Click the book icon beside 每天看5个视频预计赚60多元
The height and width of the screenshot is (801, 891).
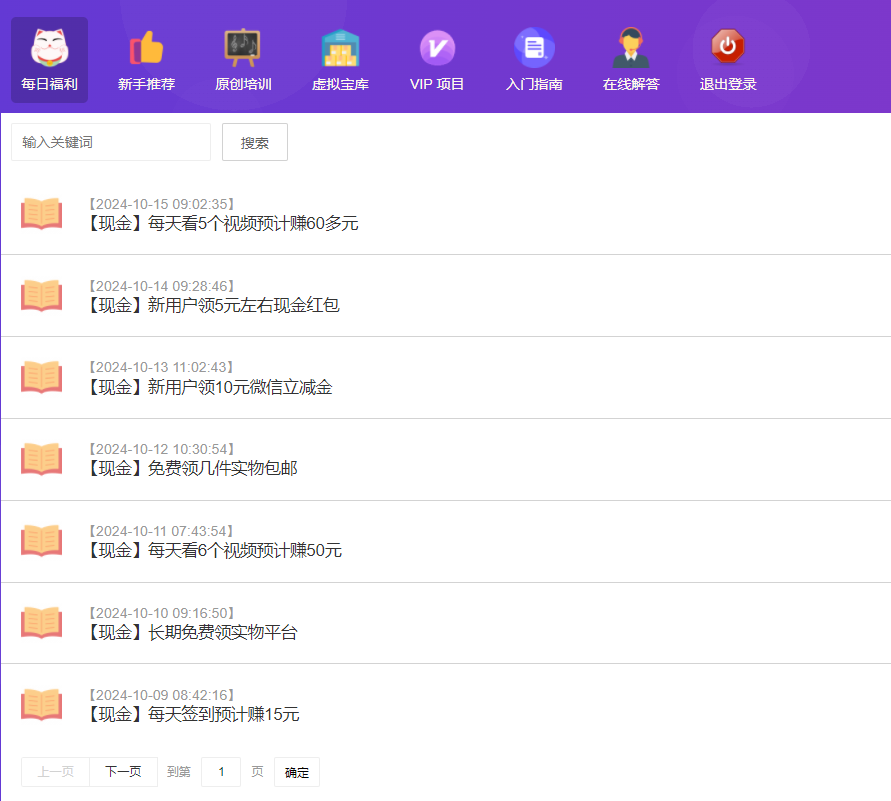[x=41, y=213]
